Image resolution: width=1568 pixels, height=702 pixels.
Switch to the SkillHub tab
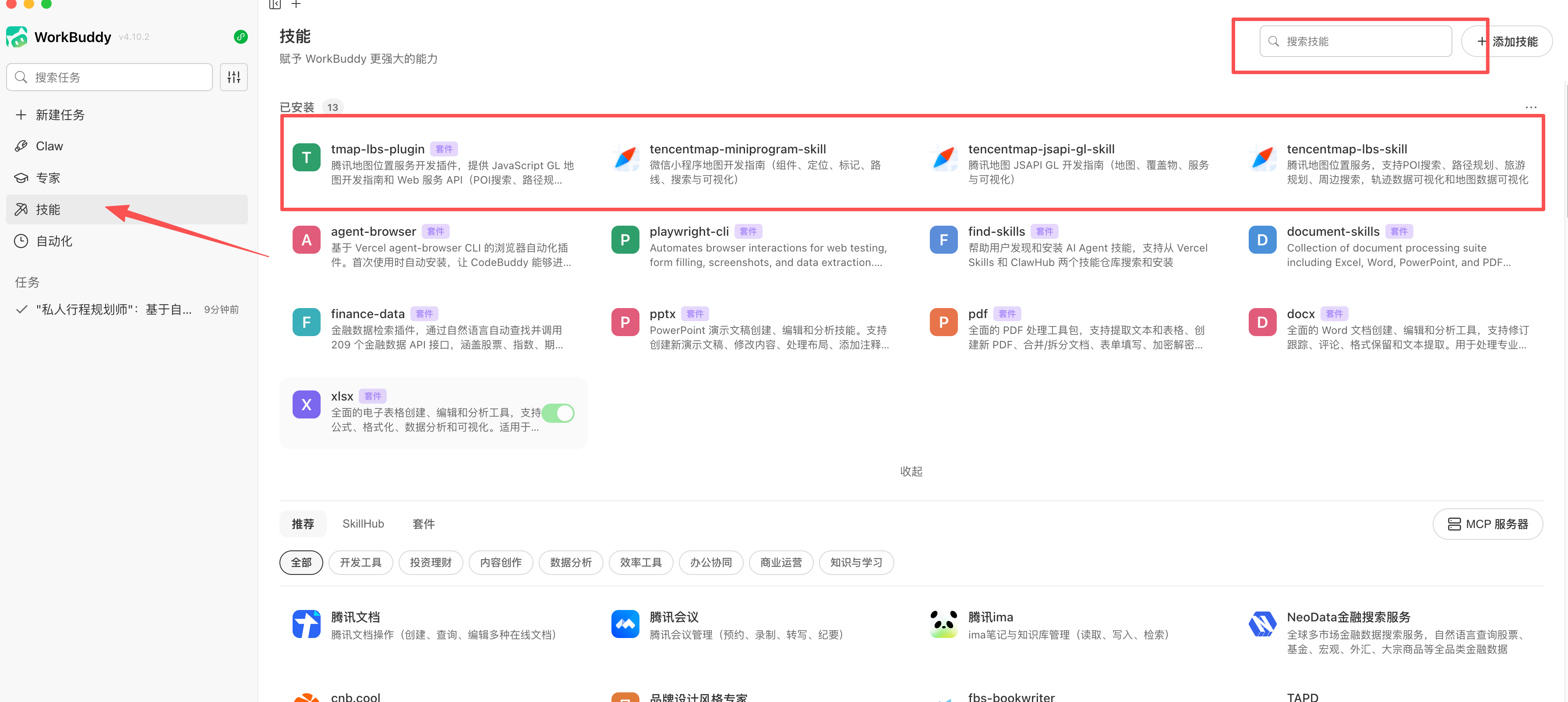pyautogui.click(x=363, y=524)
